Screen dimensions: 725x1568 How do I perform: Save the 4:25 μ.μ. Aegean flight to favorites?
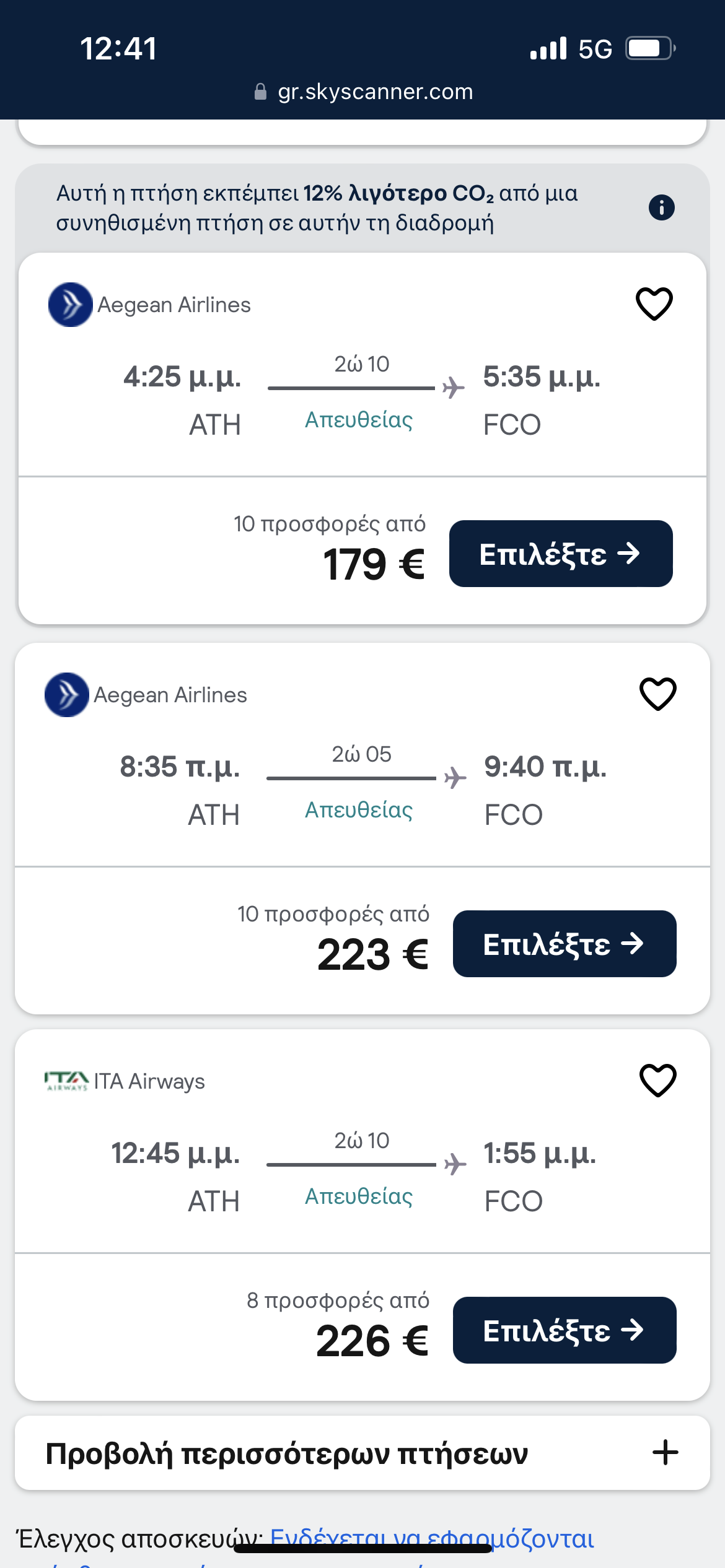(x=654, y=304)
